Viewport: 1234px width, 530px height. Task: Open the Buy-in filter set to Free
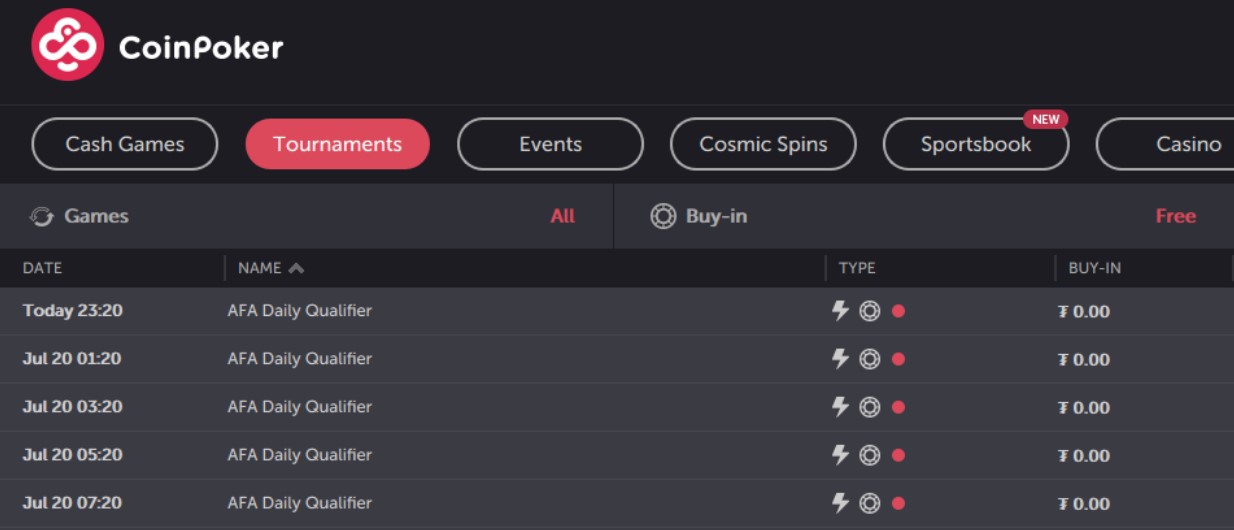click(1175, 216)
